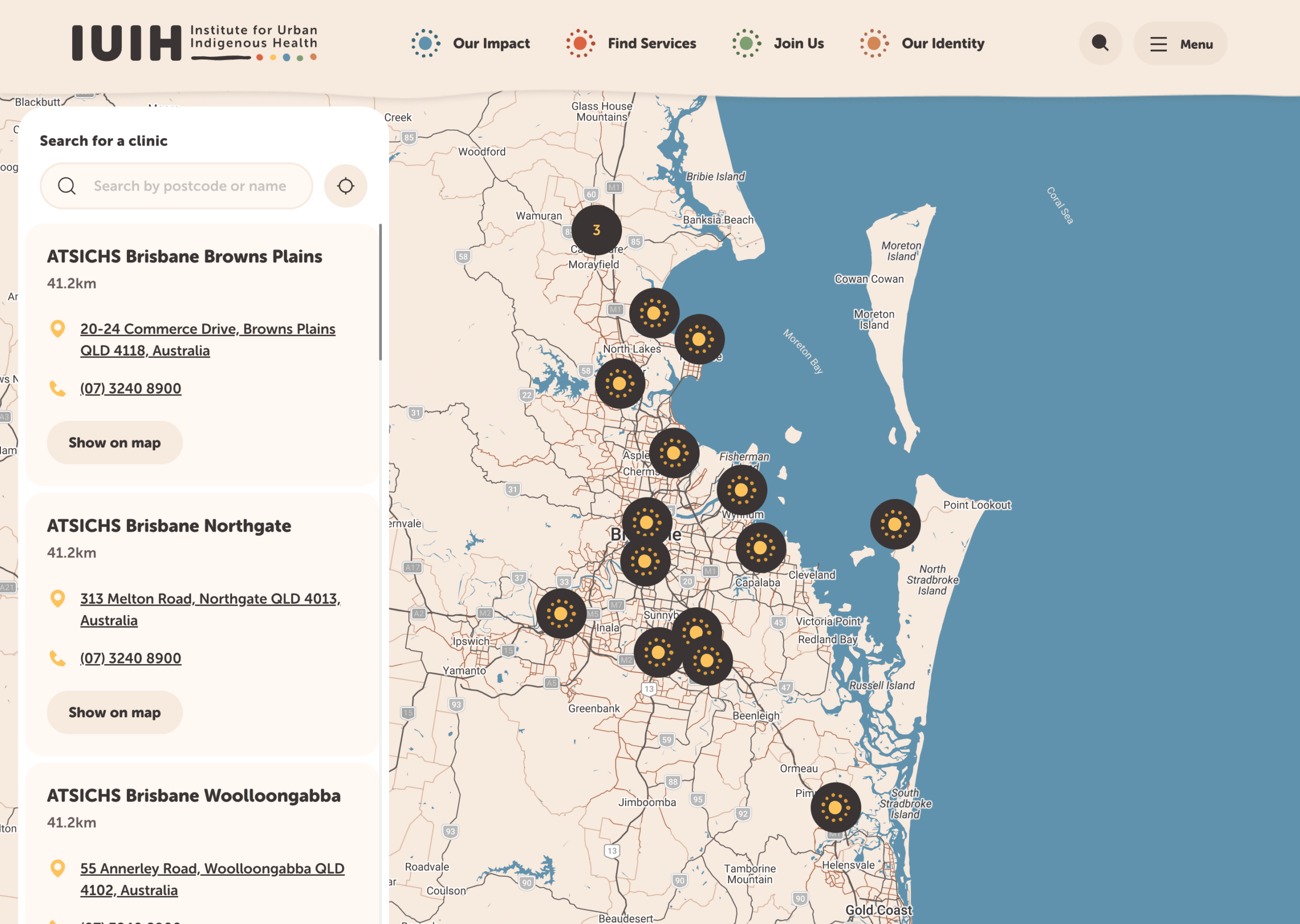The image size is (1300, 924).
Task: Open the hamburger Menu button
Action: 1180,43
